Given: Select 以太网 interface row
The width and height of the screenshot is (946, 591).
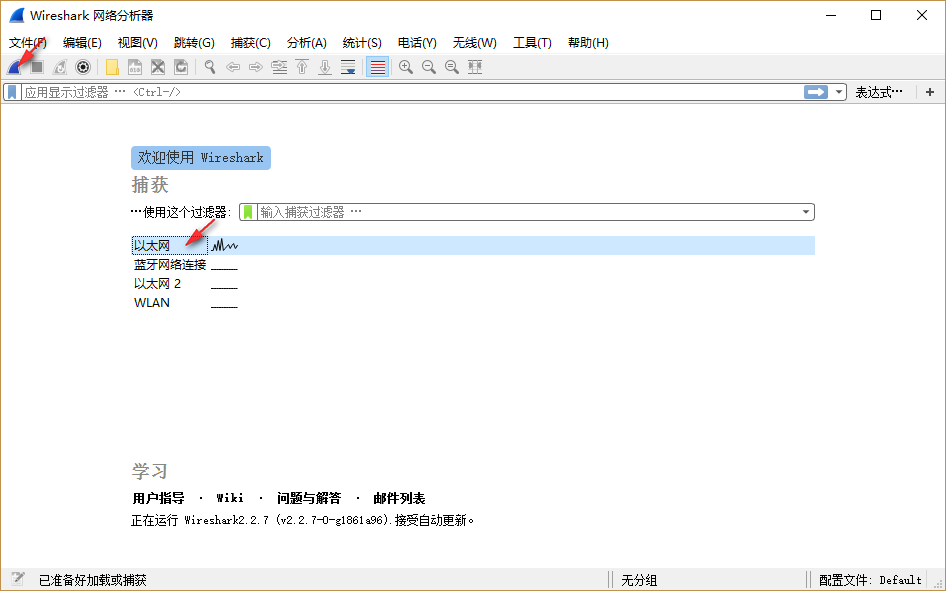Looking at the screenshot, I should pos(473,245).
